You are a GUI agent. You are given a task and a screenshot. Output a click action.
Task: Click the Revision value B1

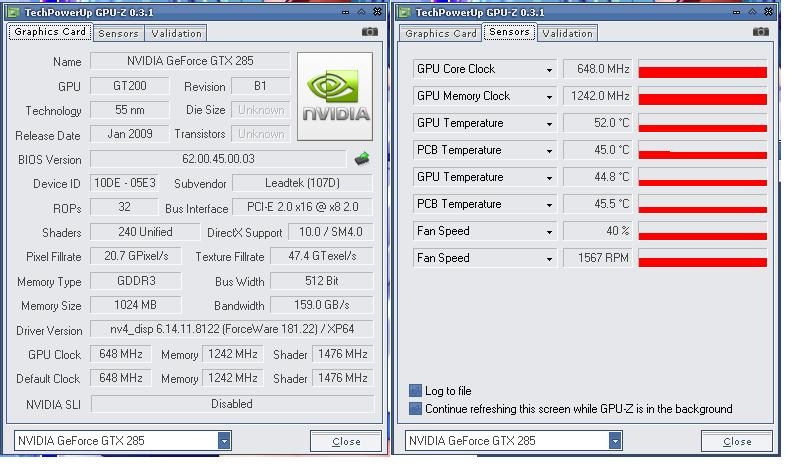(261, 86)
